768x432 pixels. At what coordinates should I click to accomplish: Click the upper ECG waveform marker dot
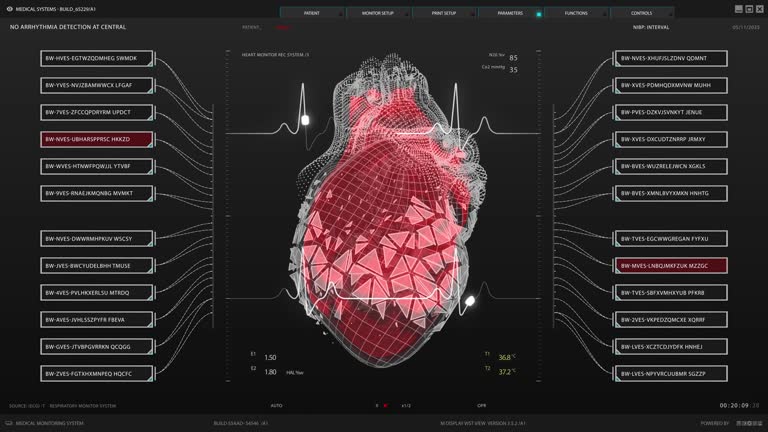pos(306,121)
